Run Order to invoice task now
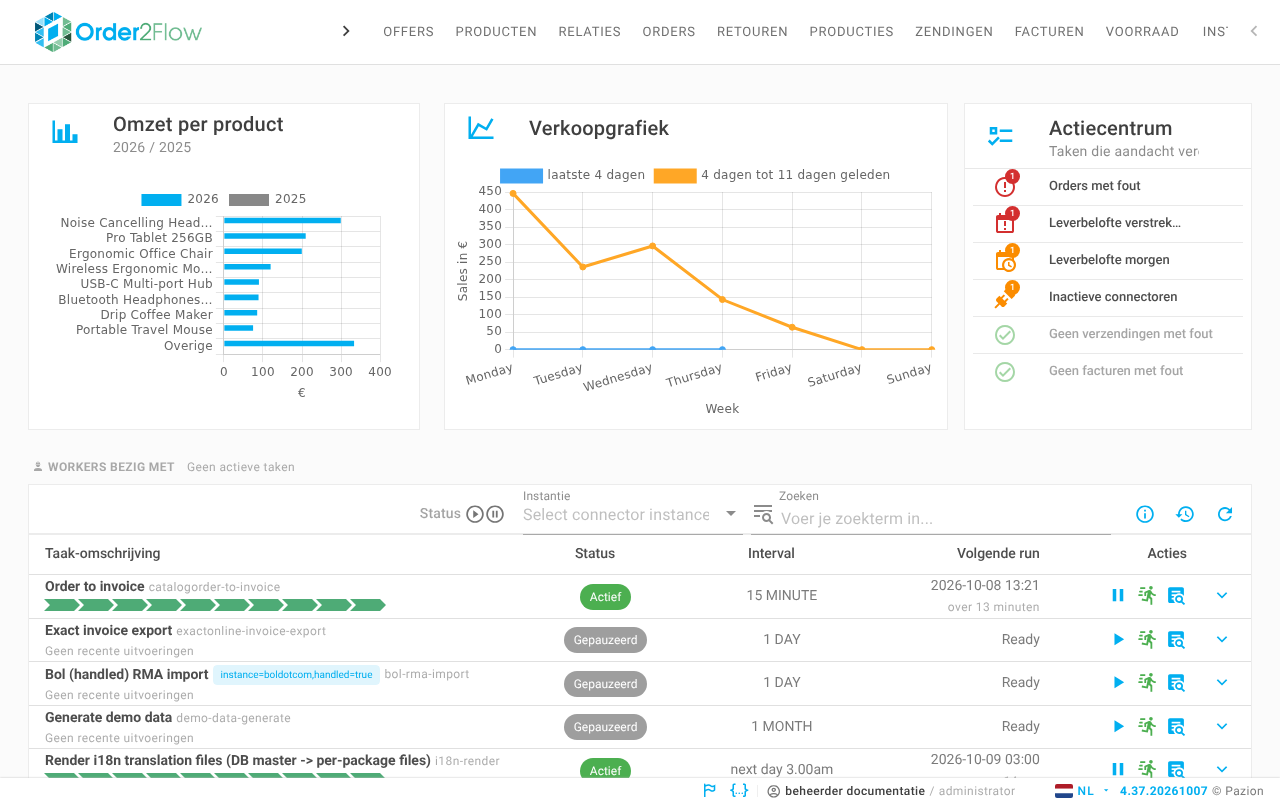The height and width of the screenshot is (800, 1280). coord(1147,595)
